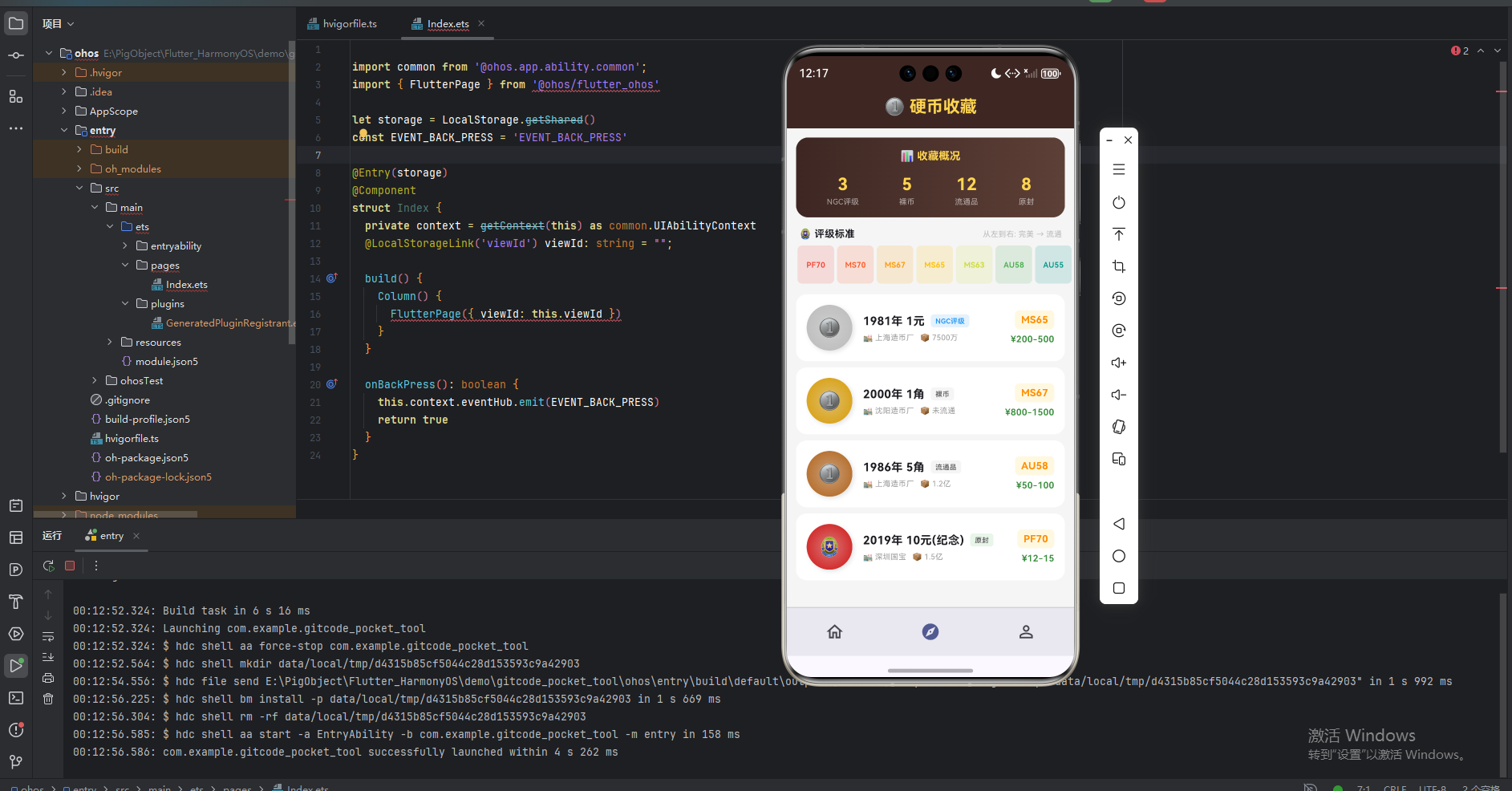Screen dimensions: 1512x791
Task: Tap the 1986年 5角 coin card
Action: pyautogui.click(x=930, y=473)
